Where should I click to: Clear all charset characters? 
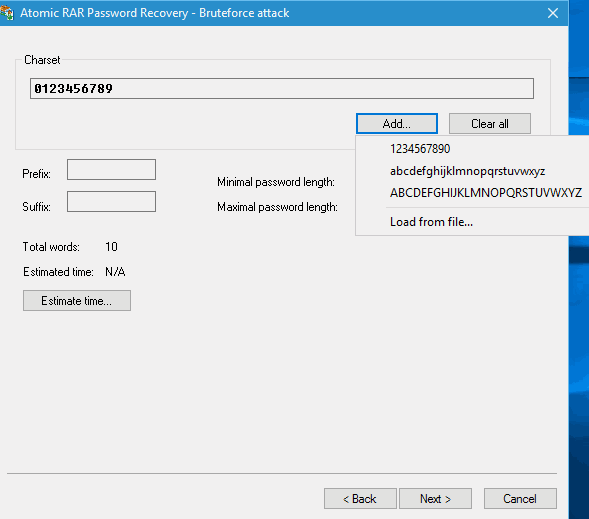pos(489,124)
